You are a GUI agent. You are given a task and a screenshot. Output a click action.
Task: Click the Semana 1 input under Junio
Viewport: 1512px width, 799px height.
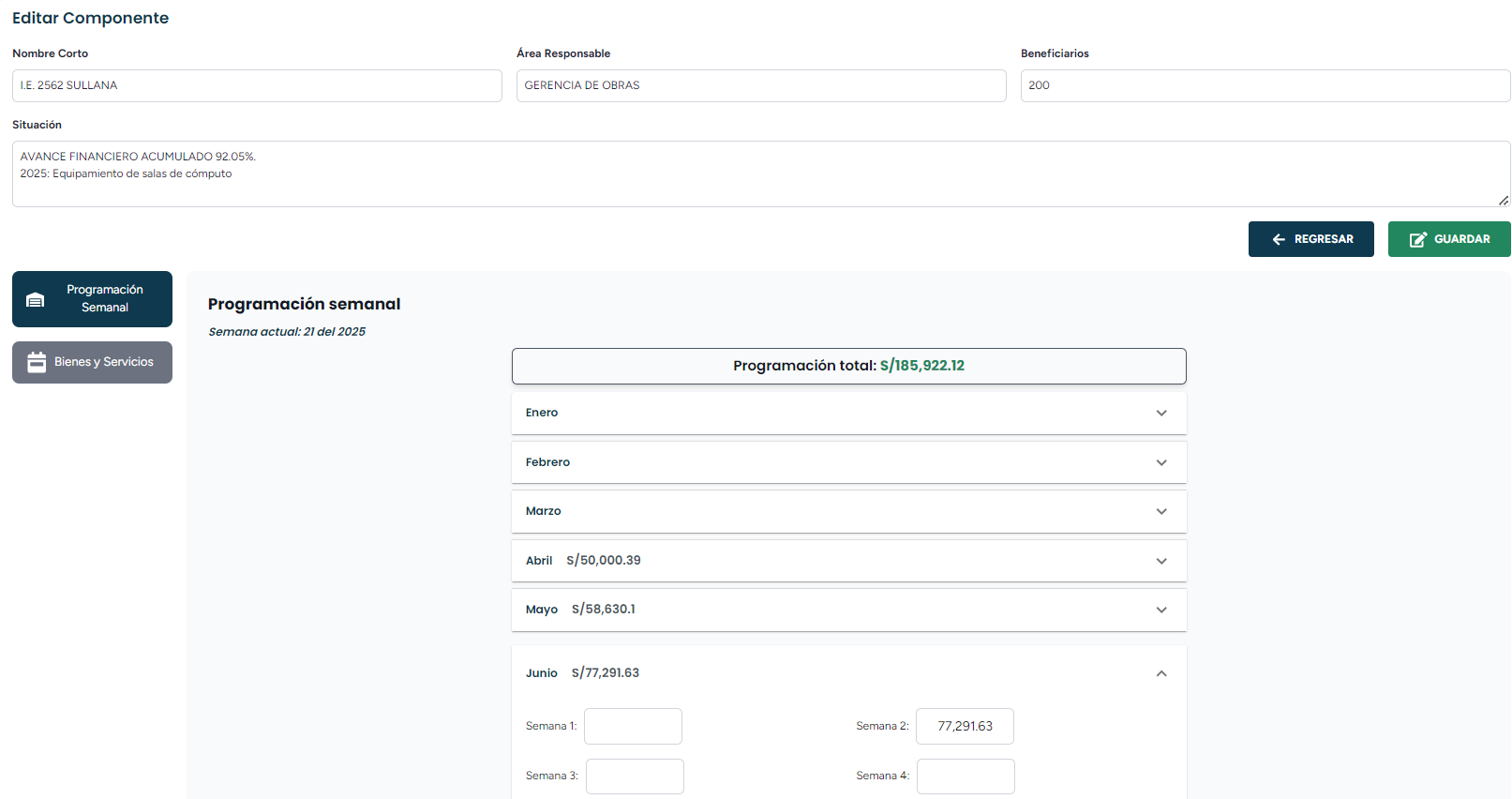633,727
